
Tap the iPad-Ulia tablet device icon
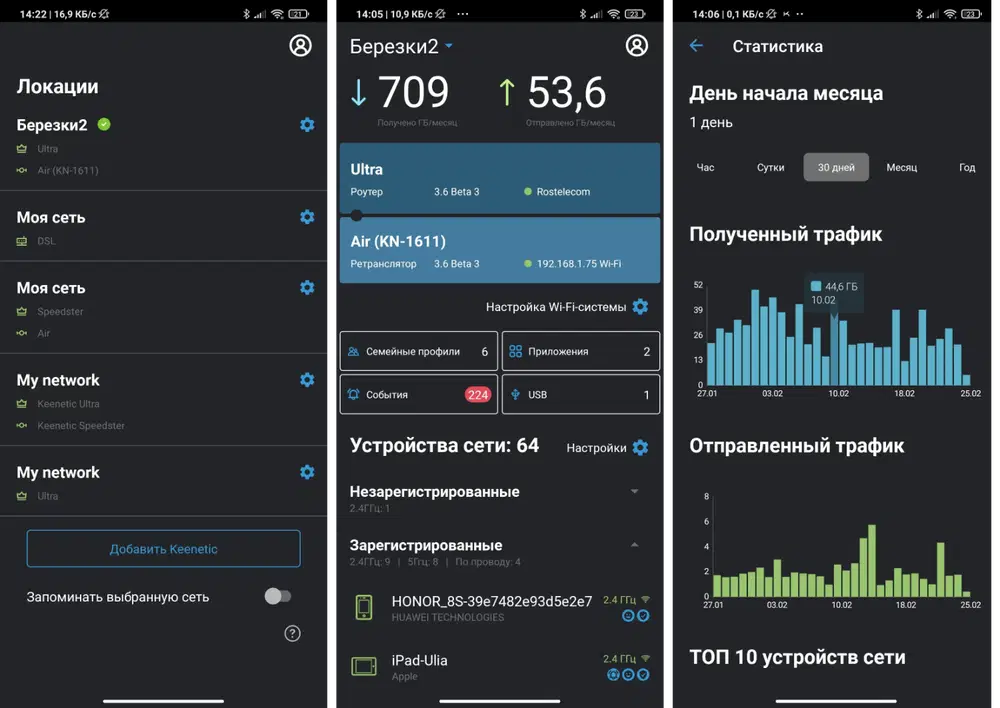point(364,667)
